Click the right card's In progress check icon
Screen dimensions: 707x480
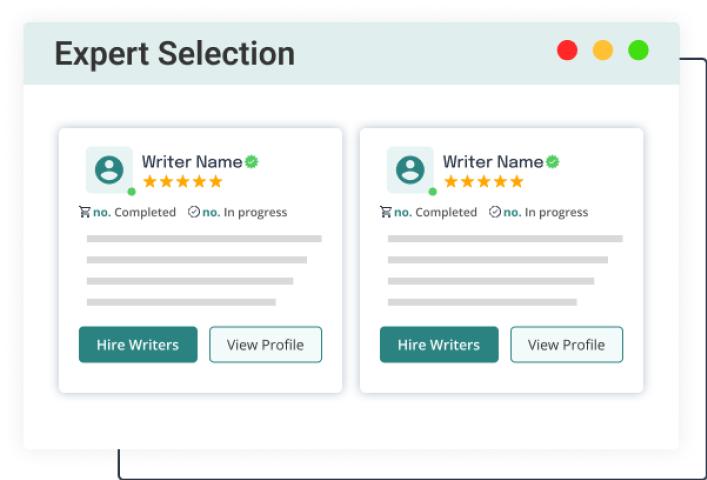pyautogui.click(x=495, y=212)
